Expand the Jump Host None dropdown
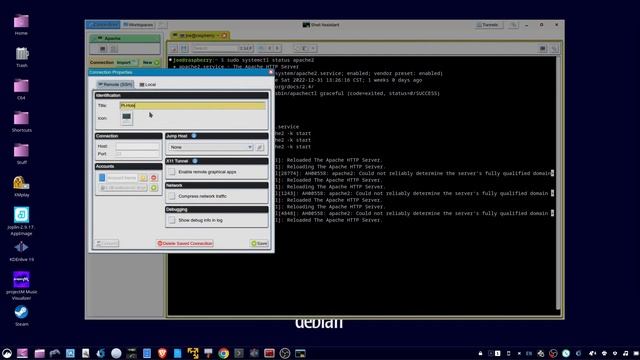This screenshot has height=360, width=640. [x=211, y=147]
